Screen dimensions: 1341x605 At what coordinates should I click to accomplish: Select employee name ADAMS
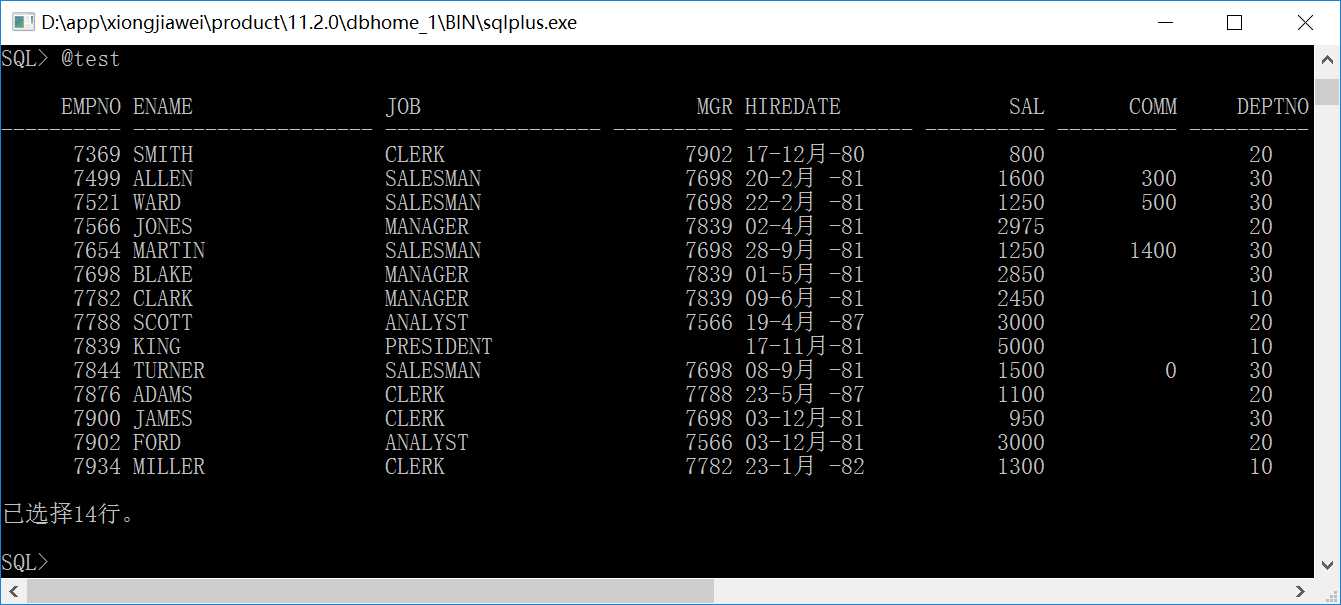[163, 395]
